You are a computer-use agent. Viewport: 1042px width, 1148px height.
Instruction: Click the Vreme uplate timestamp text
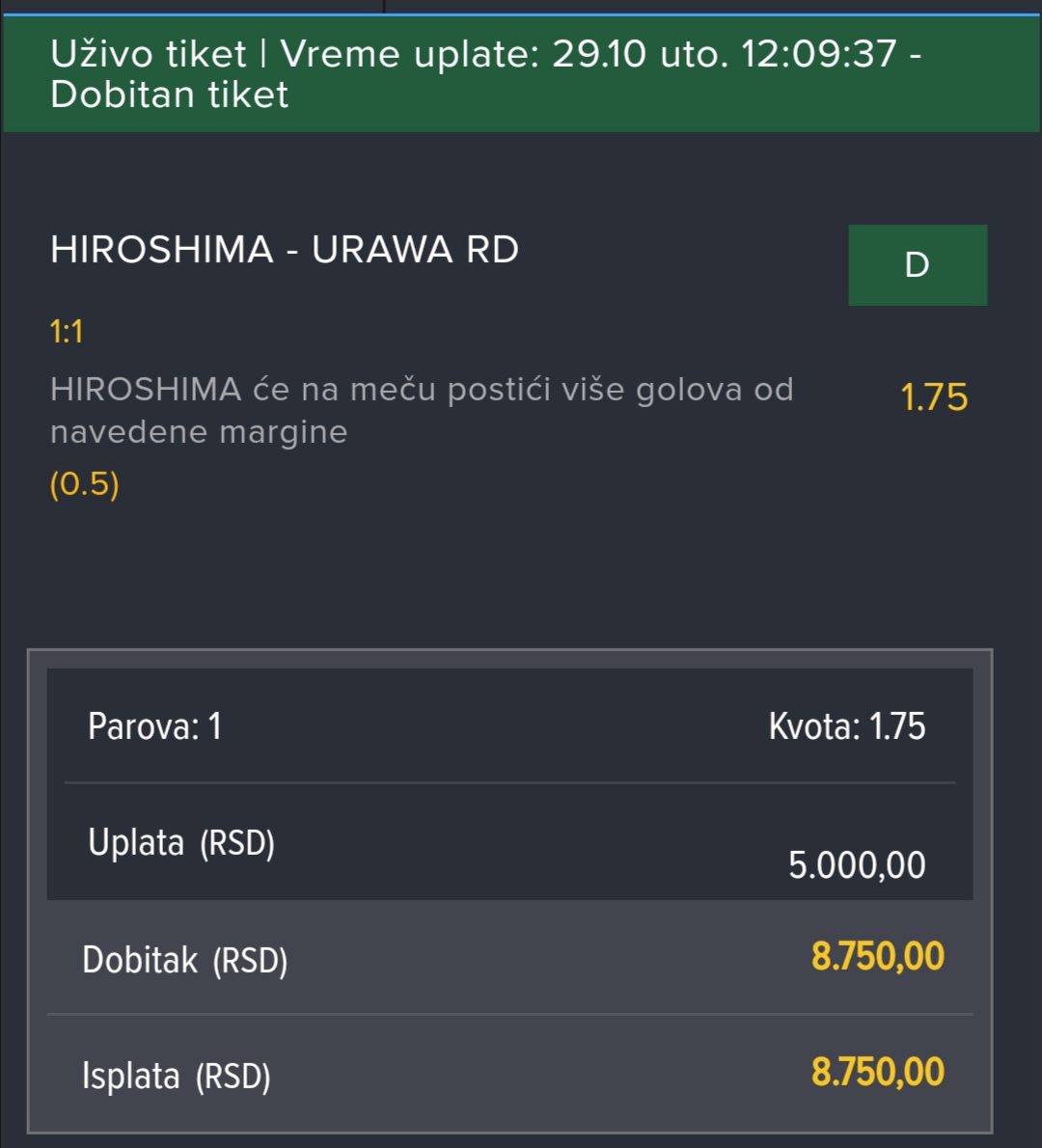[589, 53]
